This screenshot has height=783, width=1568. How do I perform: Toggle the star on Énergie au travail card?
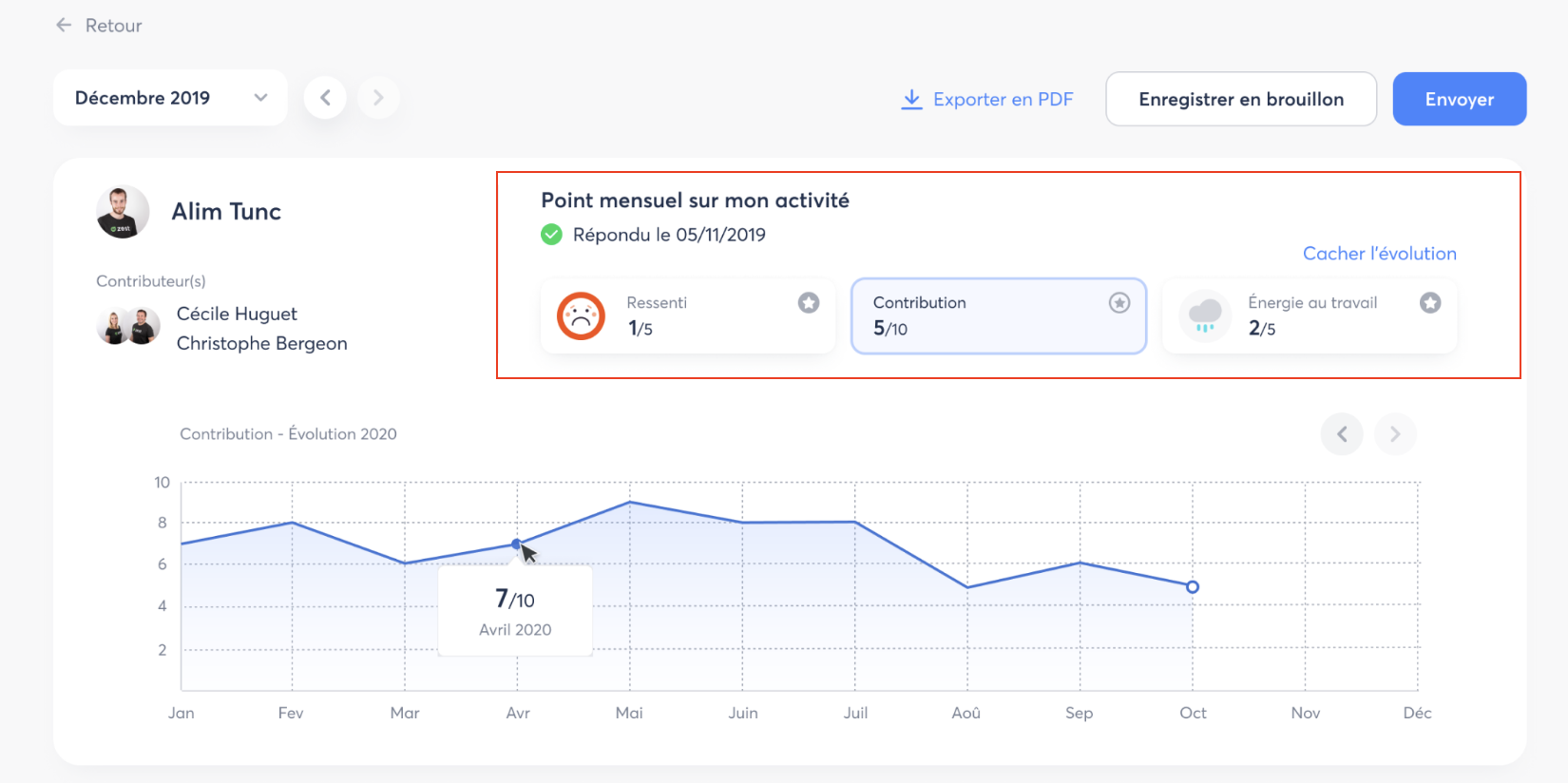click(x=1430, y=303)
